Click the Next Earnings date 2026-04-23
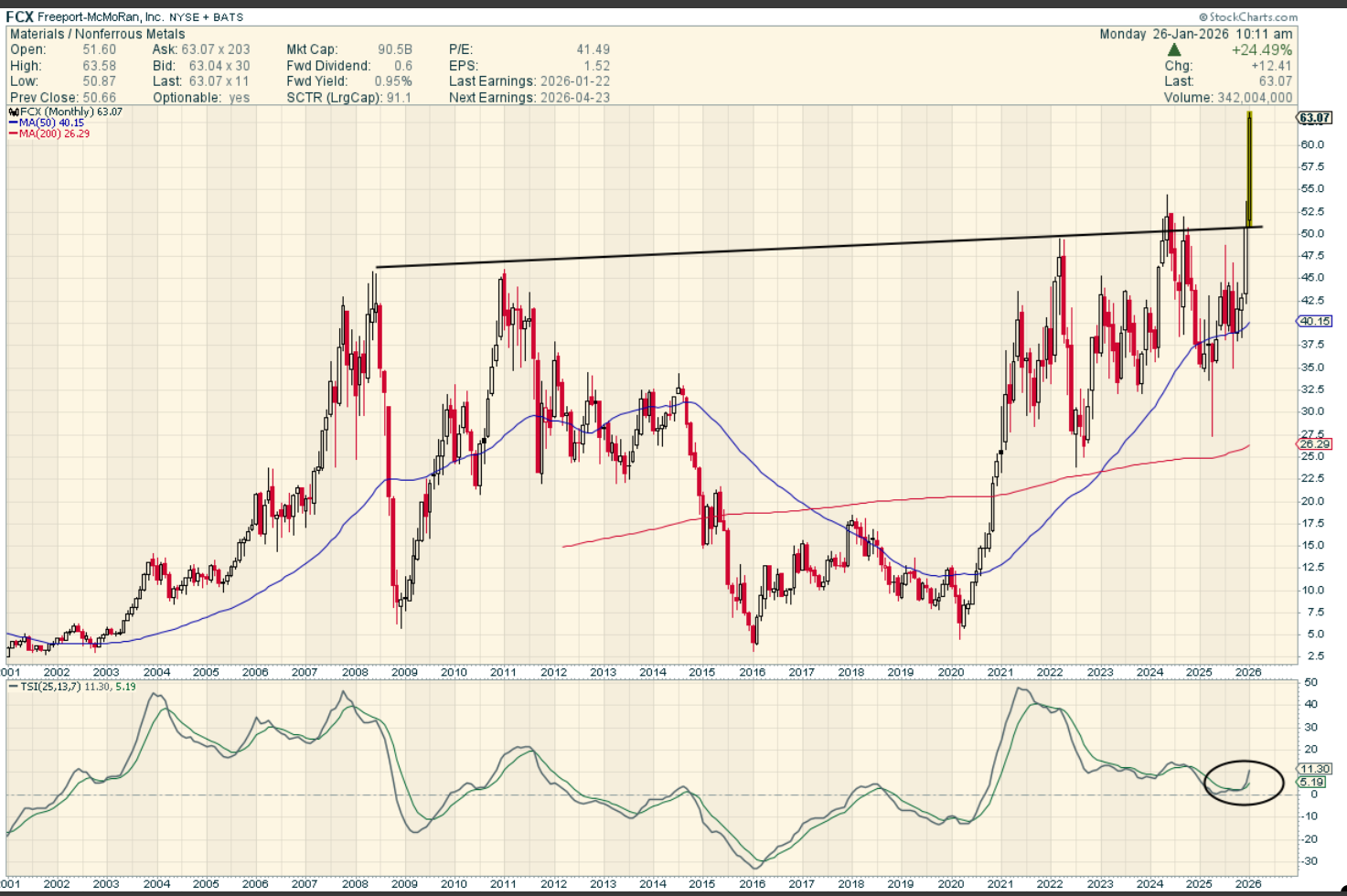Image resolution: width=1347 pixels, height=896 pixels. 574,98
